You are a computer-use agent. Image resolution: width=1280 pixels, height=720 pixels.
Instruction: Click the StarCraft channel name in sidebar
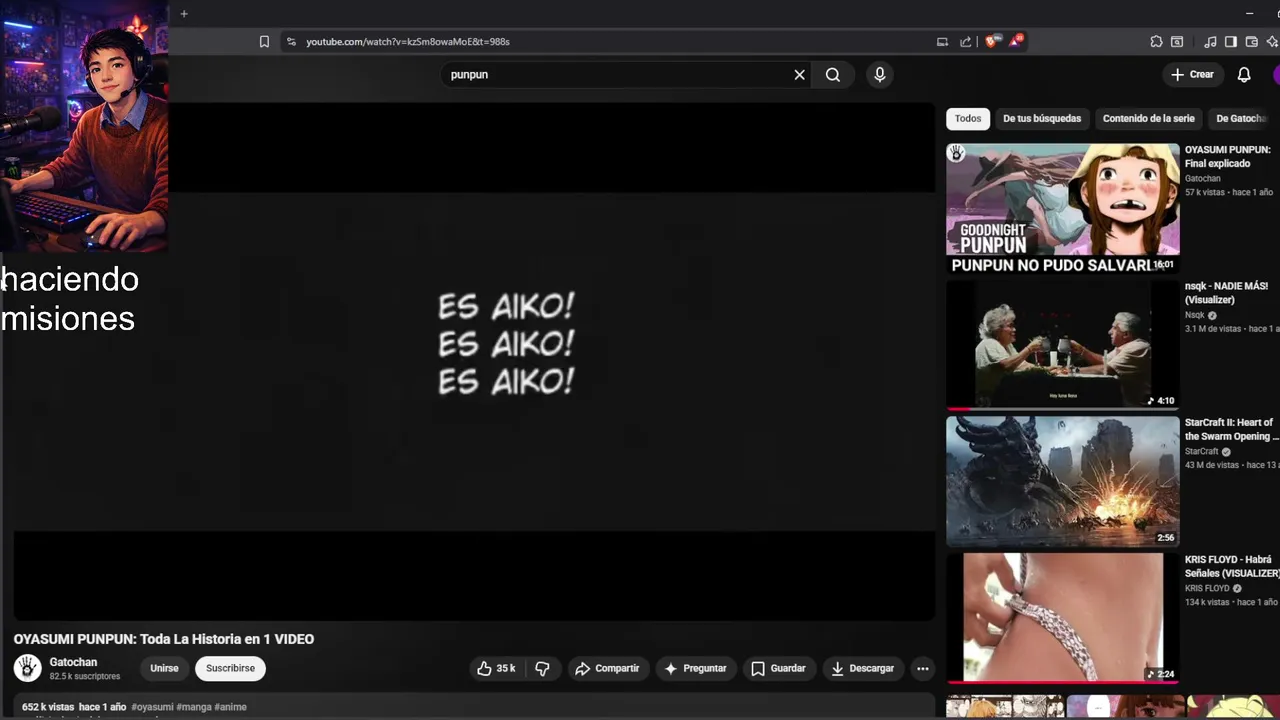point(1202,452)
